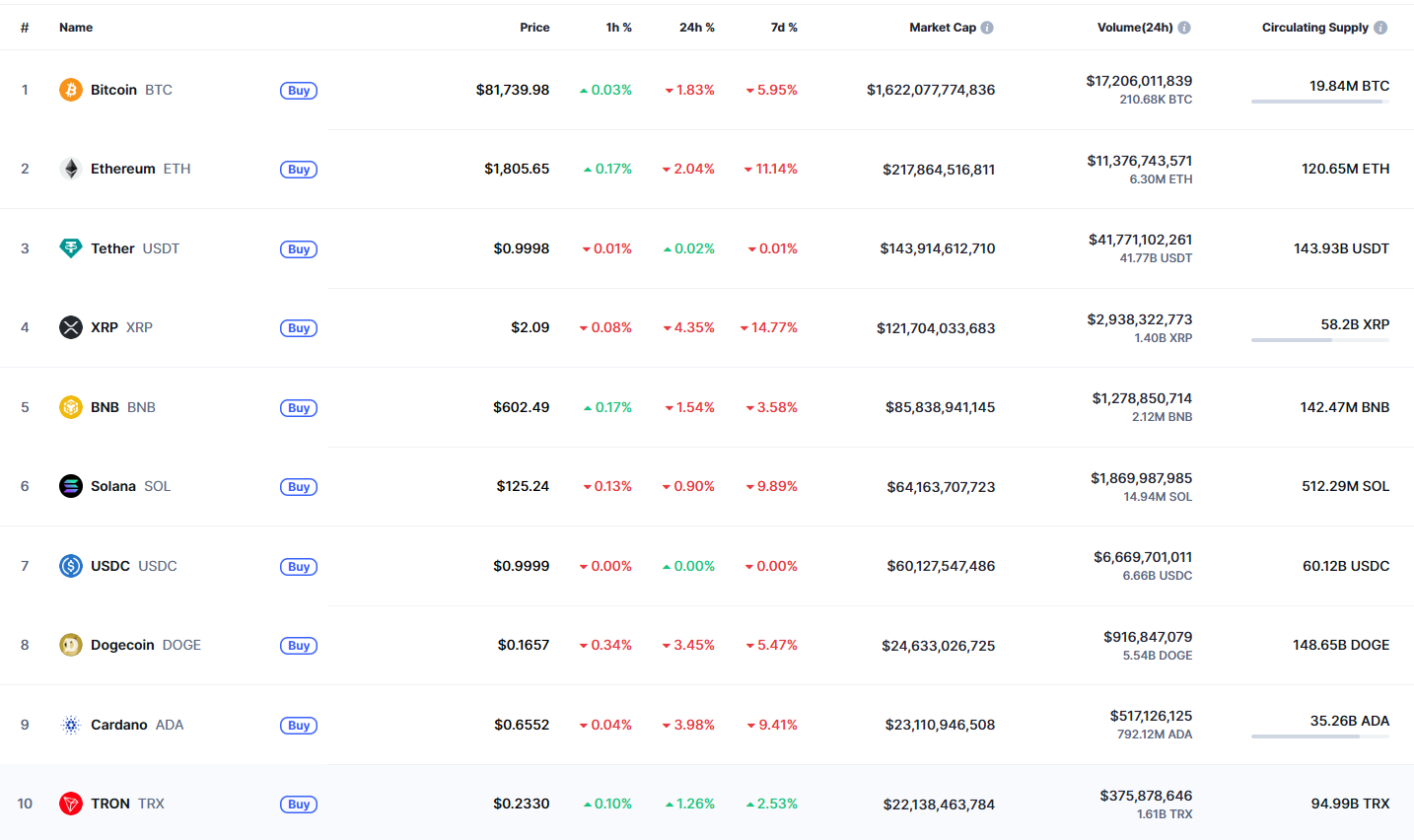Click Cardano's circulating supply progress bar
Image resolution: width=1414 pixels, height=840 pixels.
(x=1320, y=736)
